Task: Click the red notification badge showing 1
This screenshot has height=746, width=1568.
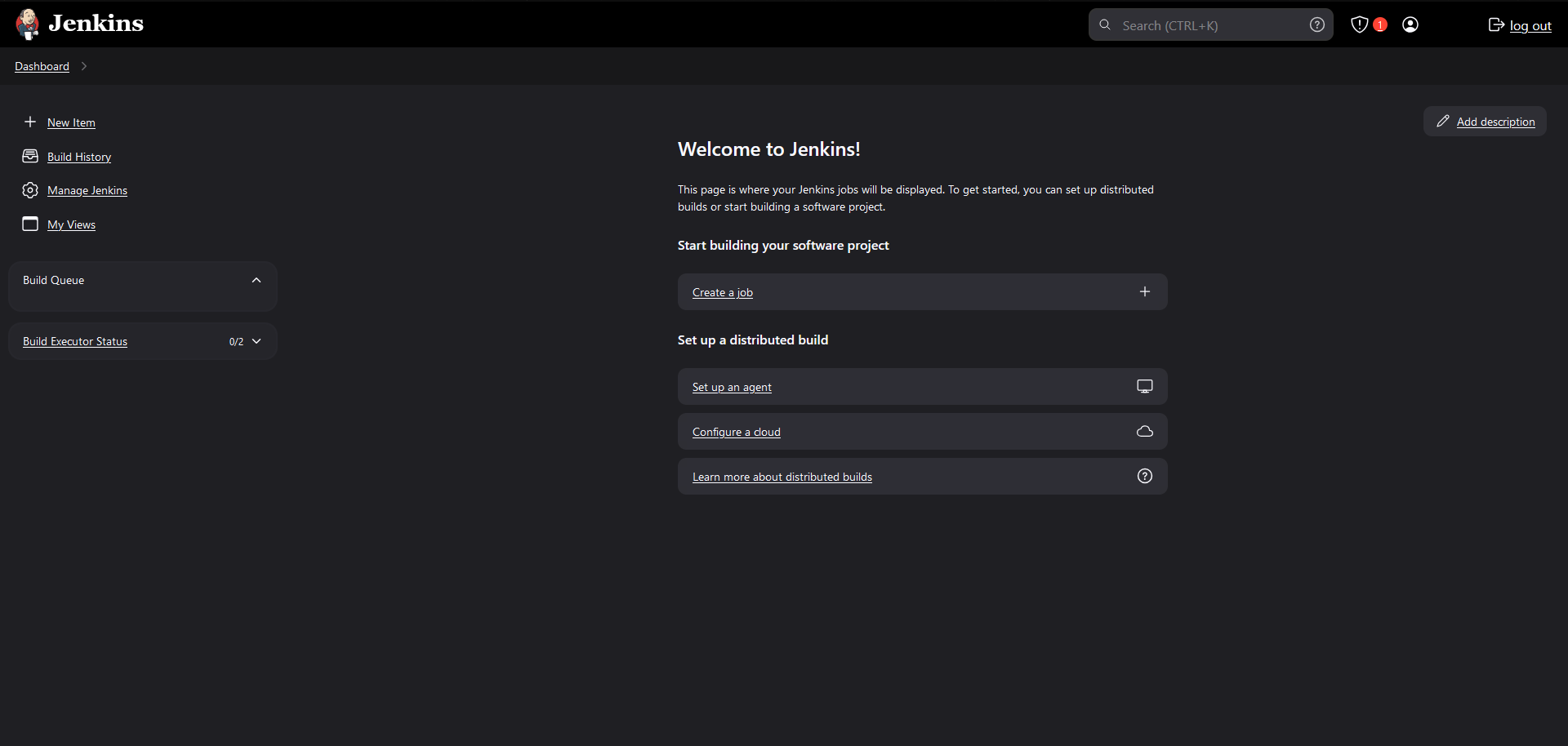Action: [x=1379, y=24]
